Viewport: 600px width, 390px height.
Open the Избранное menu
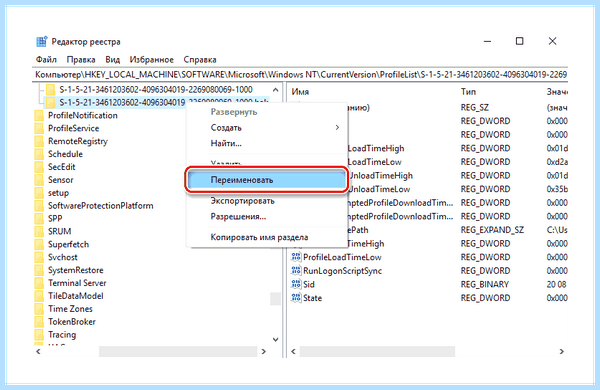152,60
